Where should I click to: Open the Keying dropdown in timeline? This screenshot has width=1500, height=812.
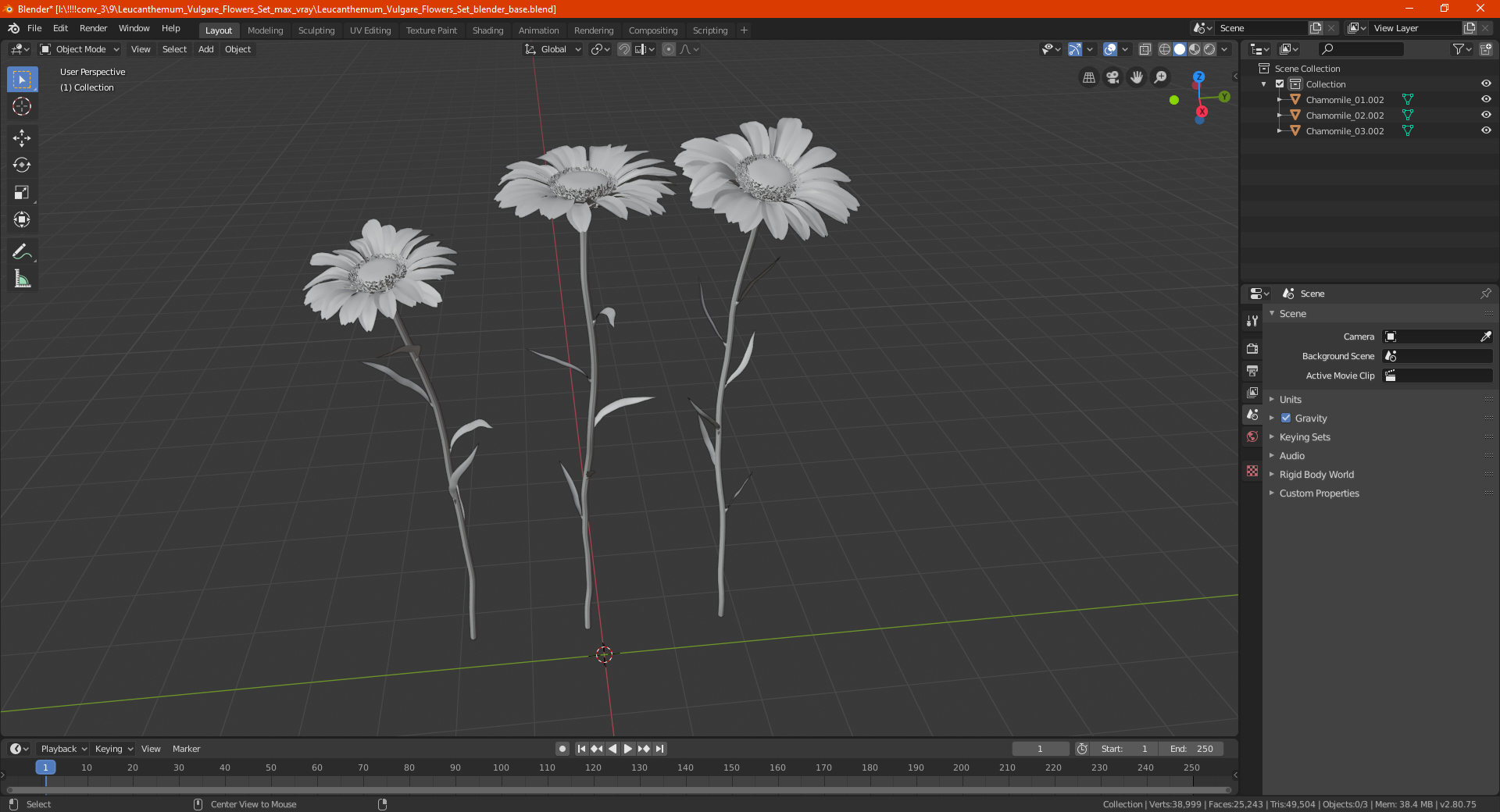[x=113, y=749]
